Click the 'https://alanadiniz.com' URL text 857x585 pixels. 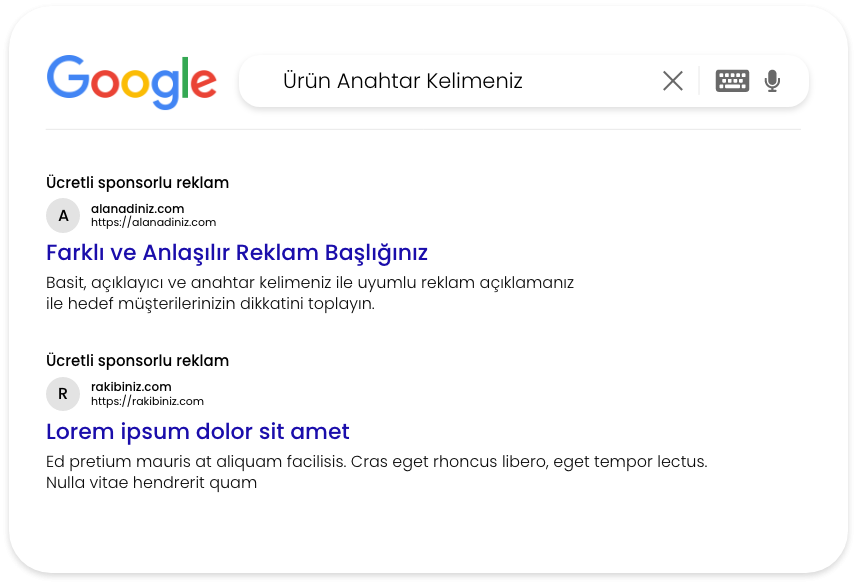click(x=153, y=222)
